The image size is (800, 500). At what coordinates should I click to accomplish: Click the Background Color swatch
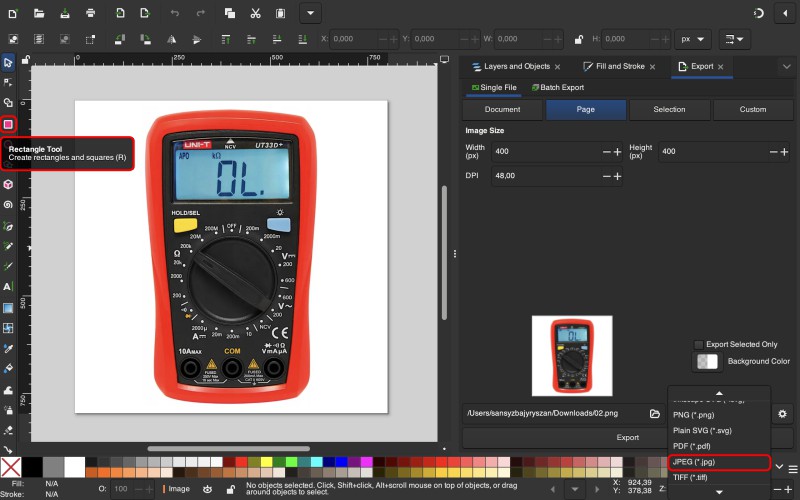pyautogui.click(x=706, y=361)
